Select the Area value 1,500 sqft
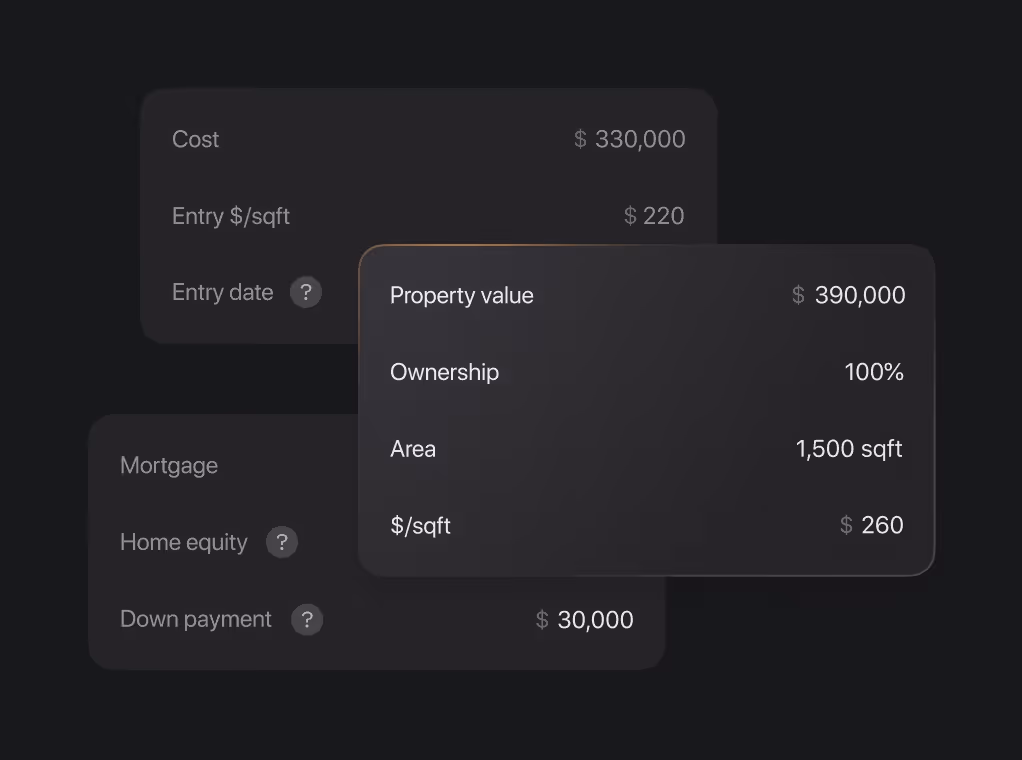1022x760 pixels. [848, 448]
